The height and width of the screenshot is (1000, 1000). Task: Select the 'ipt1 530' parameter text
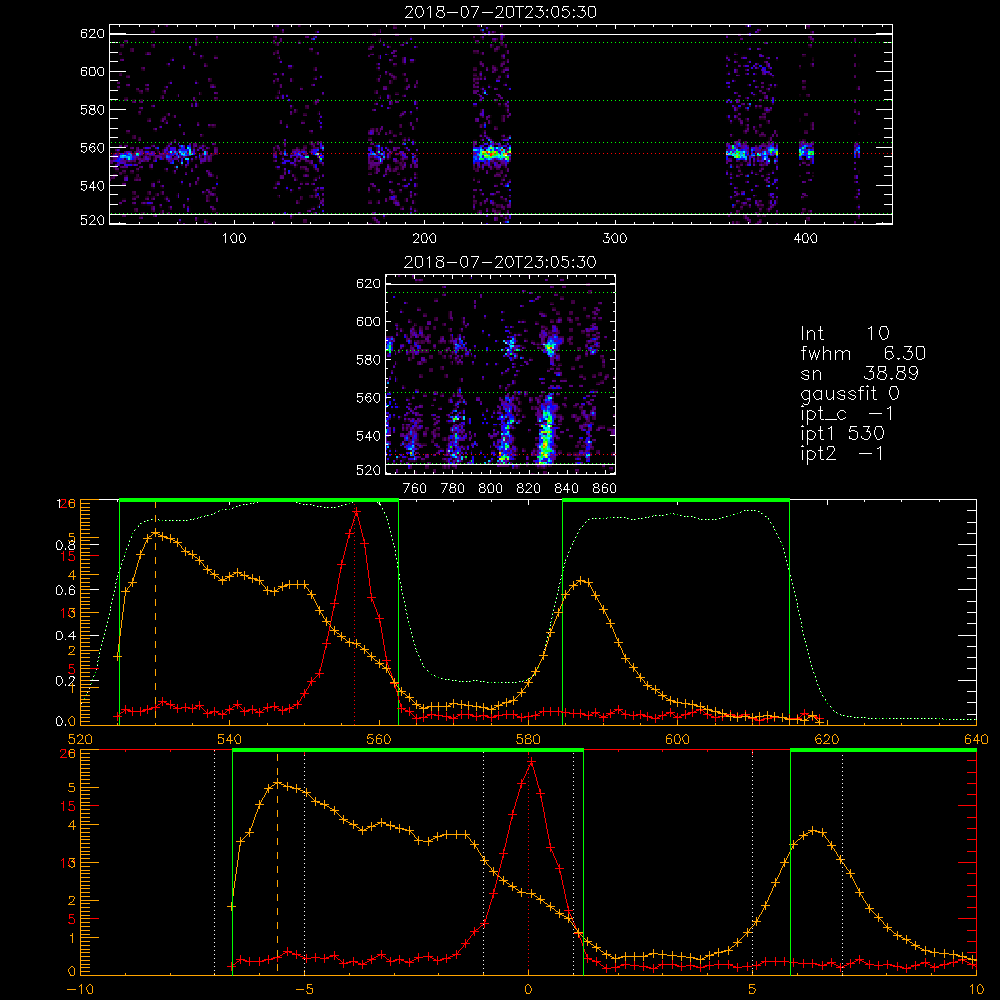(842, 434)
